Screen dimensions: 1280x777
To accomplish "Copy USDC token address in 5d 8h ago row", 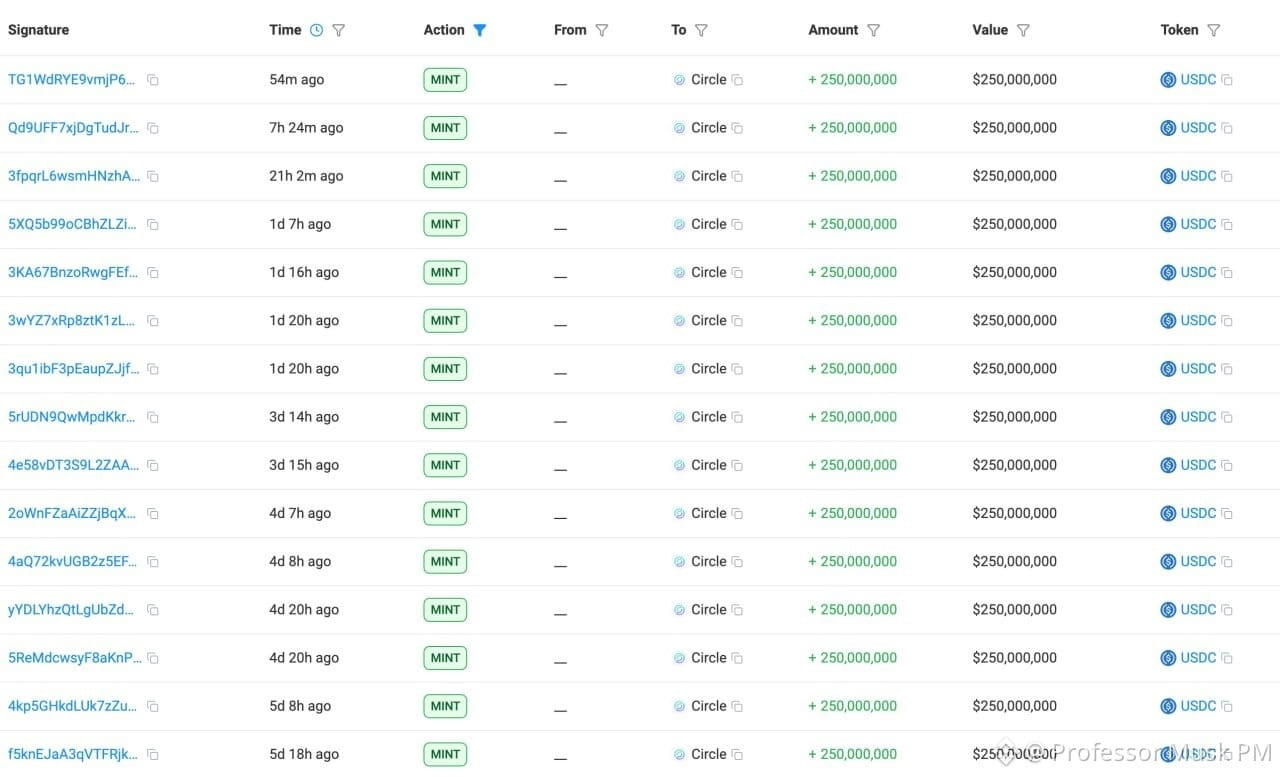I will (1227, 706).
